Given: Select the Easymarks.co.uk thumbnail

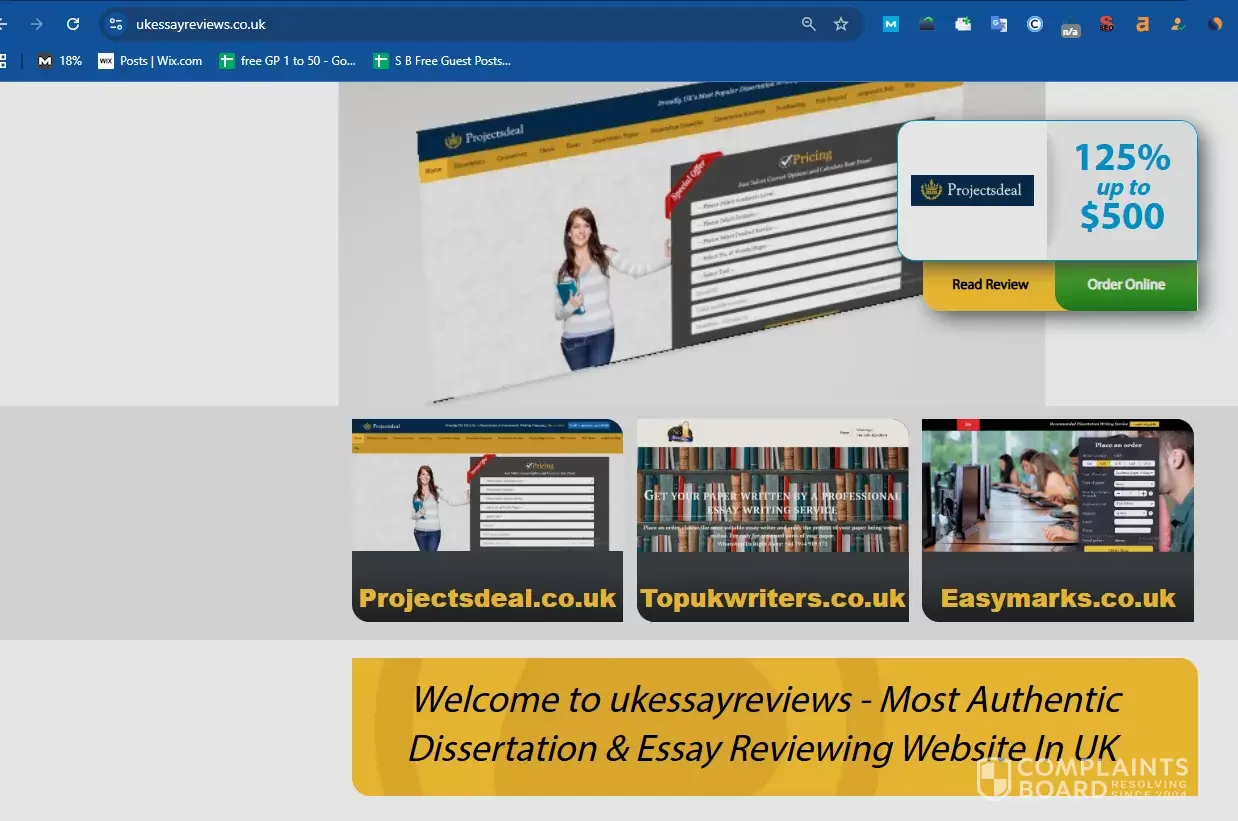Looking at the screenshot, I should click(x=1057, y=520).
